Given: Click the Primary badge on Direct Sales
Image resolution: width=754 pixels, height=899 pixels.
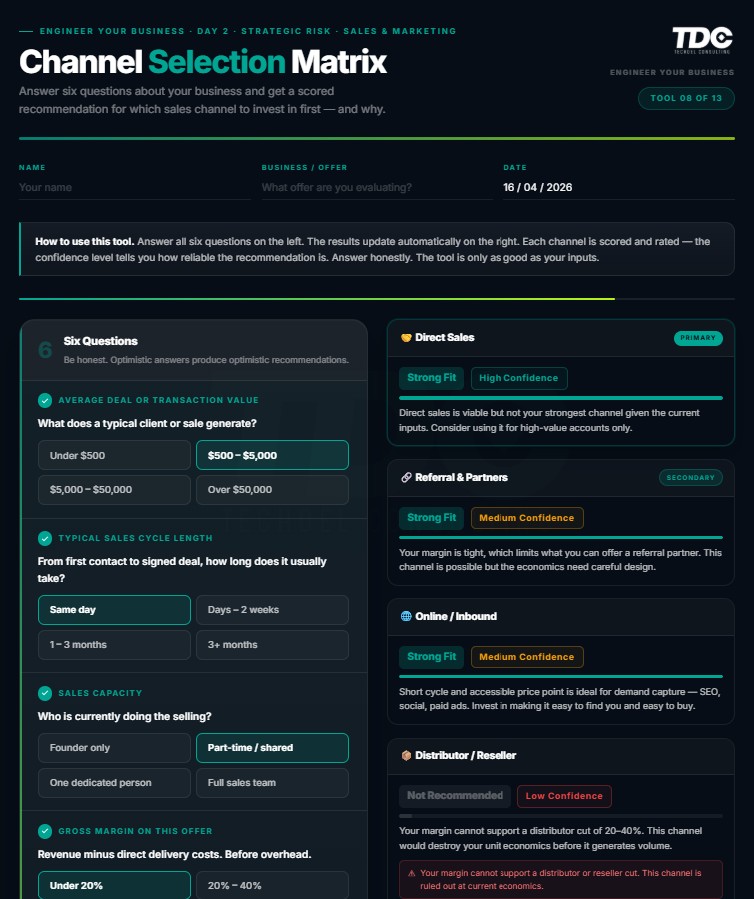Looking at the screenshot, I should (x=698, y=338).
